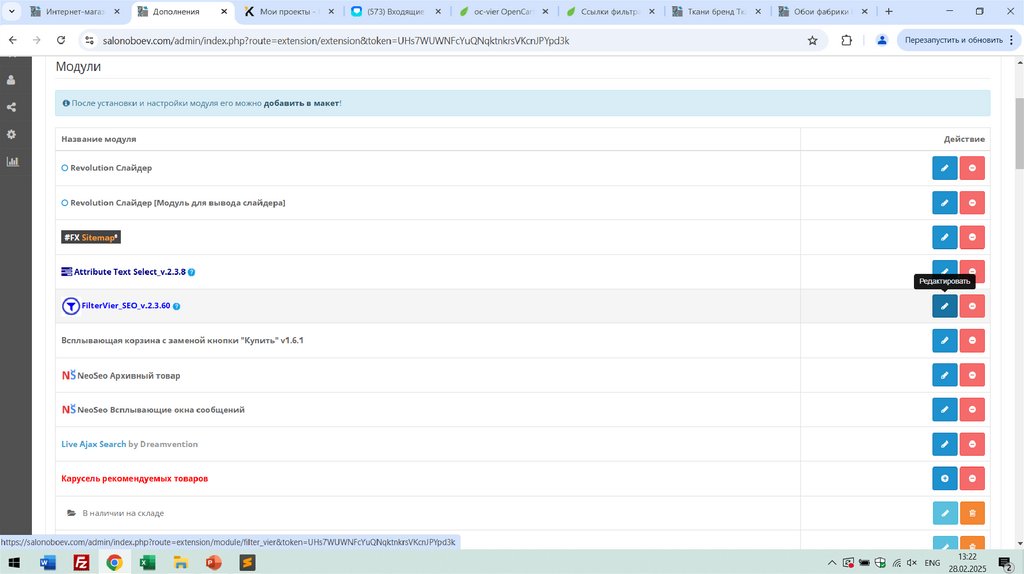
Task: Open the marketing share sidebar icon
Action: [11, 107]
